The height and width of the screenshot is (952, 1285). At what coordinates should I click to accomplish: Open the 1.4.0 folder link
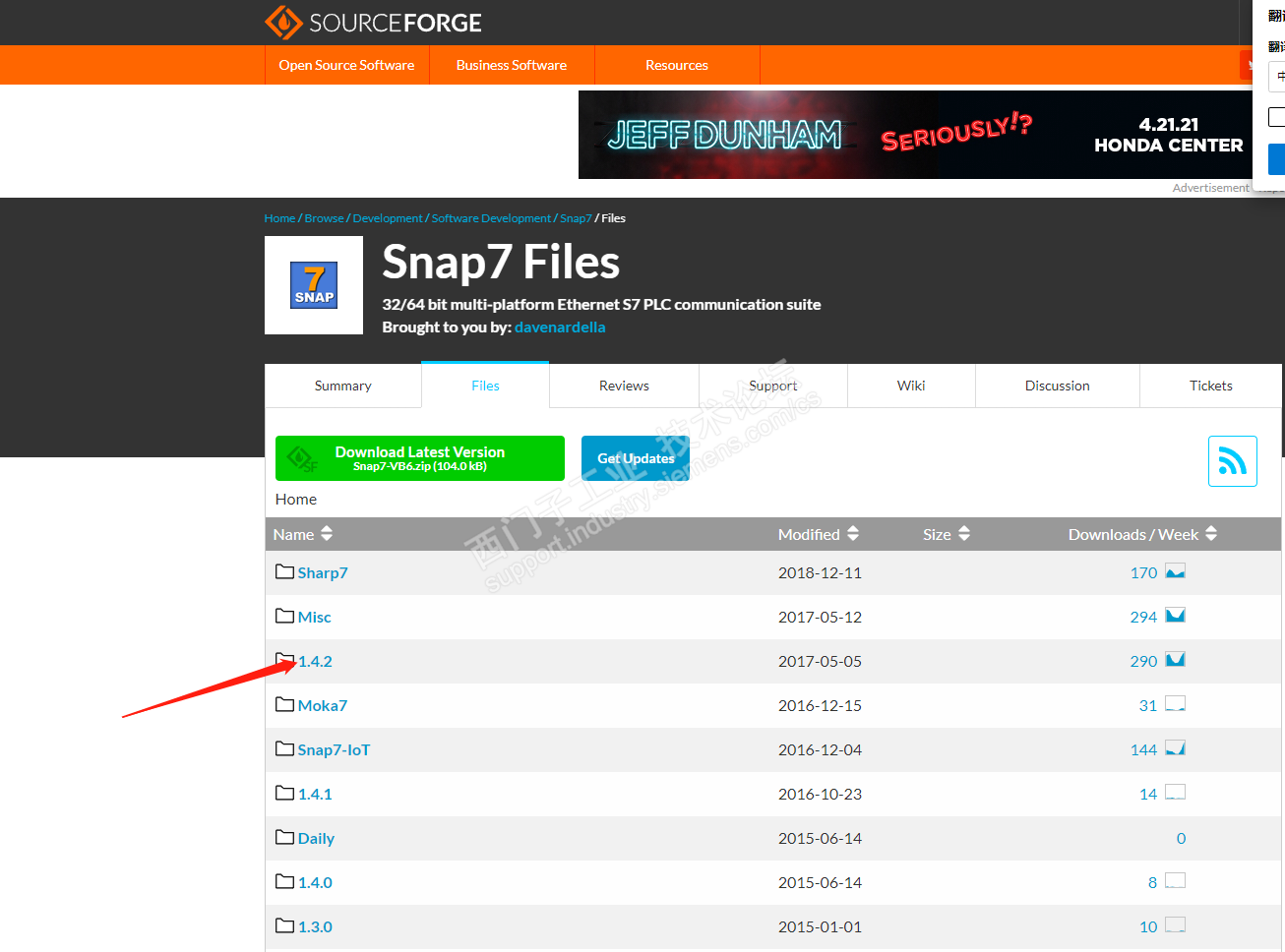(315, 882)
